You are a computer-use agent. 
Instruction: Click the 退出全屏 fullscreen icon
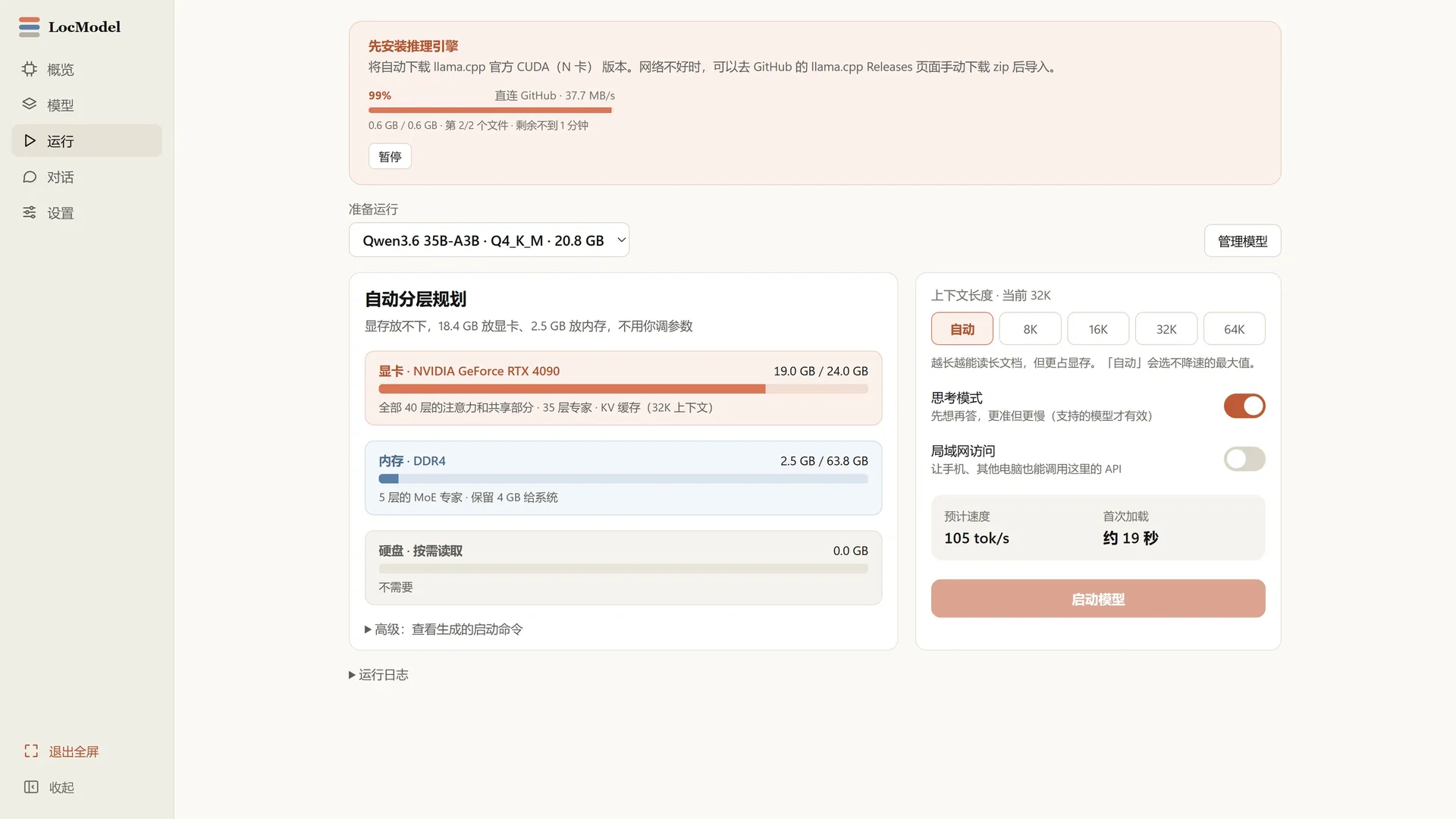click(x=31, y=752)
